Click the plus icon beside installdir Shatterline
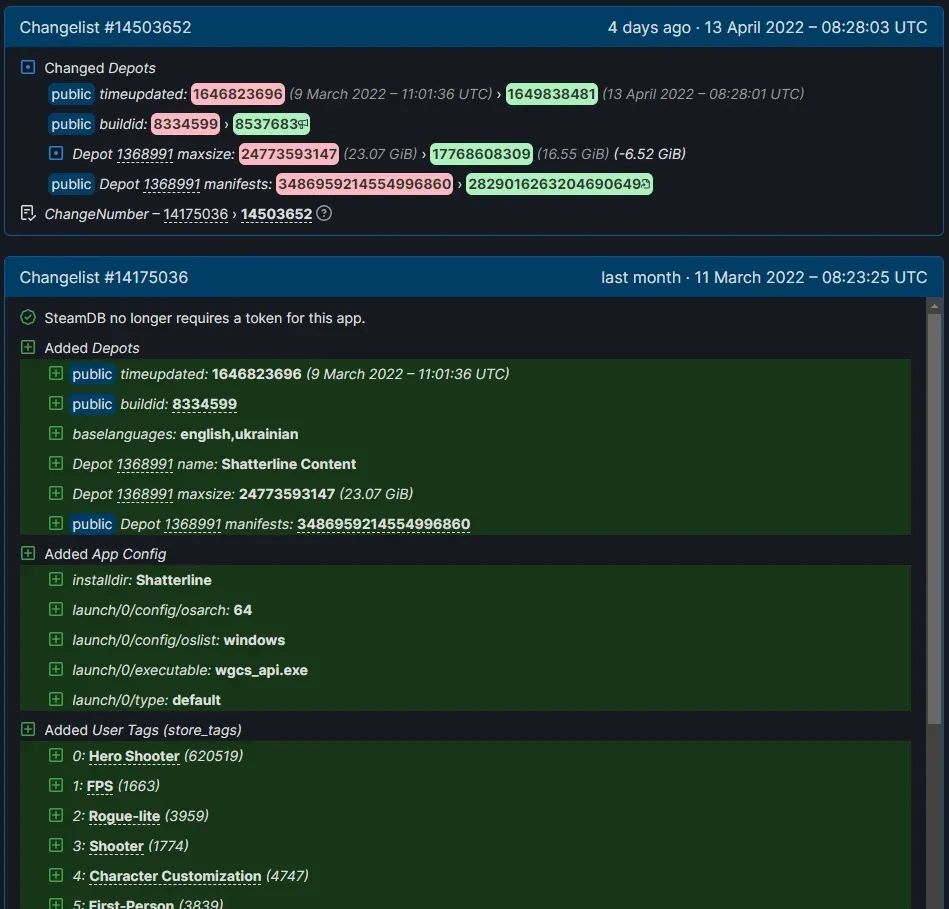The height and width of the screenshot is (909, 949). 56,580
